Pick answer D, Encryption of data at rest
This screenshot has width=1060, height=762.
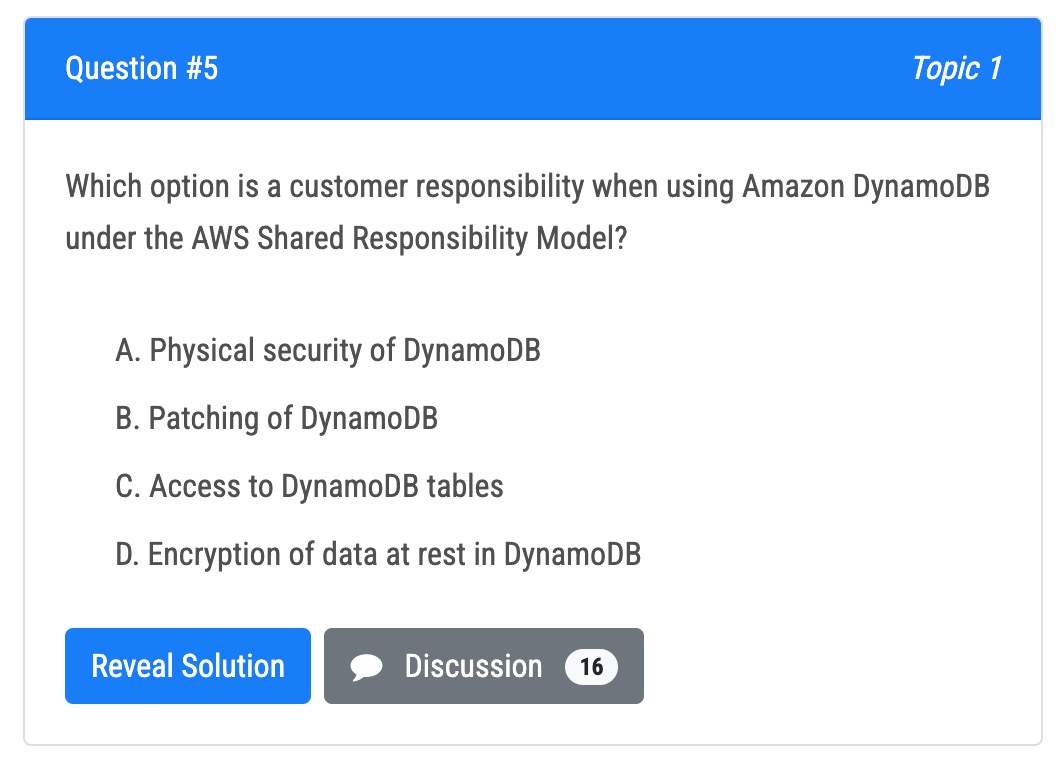pyautogui.click(x=378, y=554)
